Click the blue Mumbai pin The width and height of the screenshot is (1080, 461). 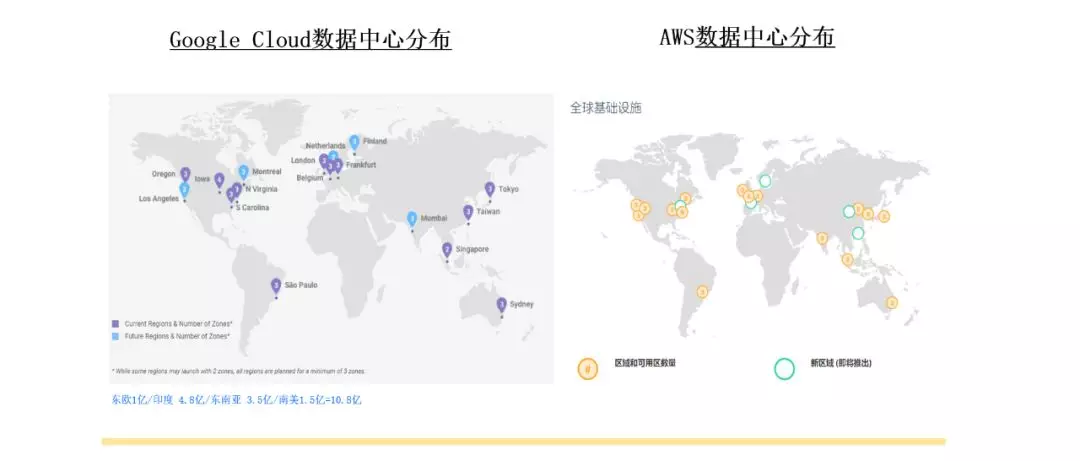click(412, 219)
